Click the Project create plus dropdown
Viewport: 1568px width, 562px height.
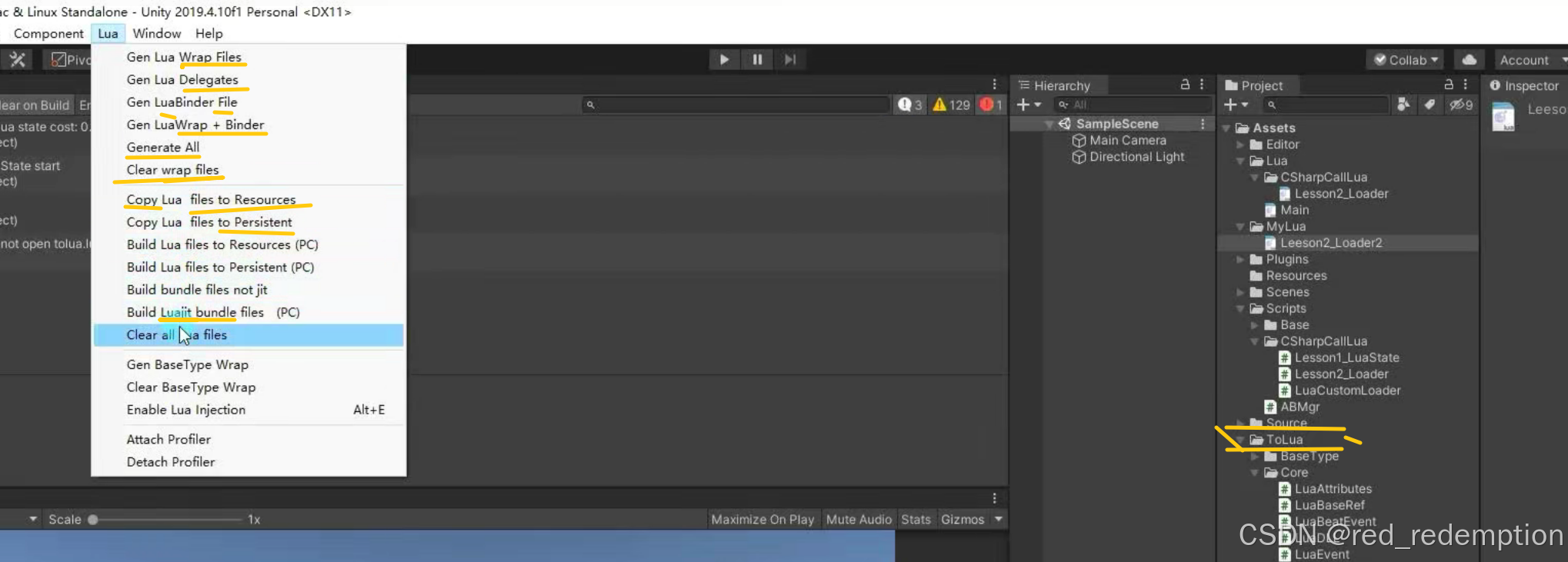coord(1236,105)
